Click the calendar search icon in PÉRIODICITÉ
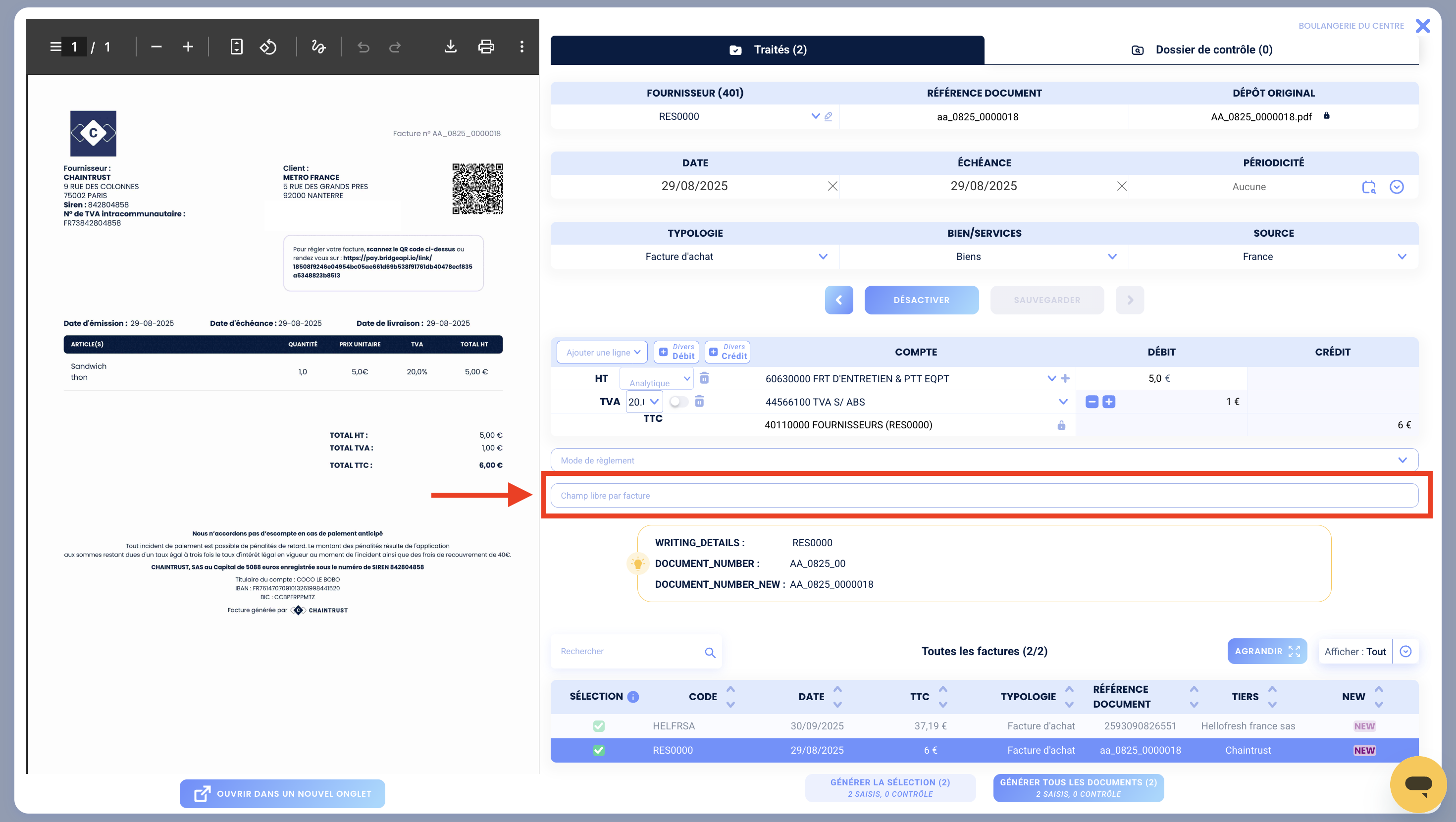 [x=1369, y=187]
